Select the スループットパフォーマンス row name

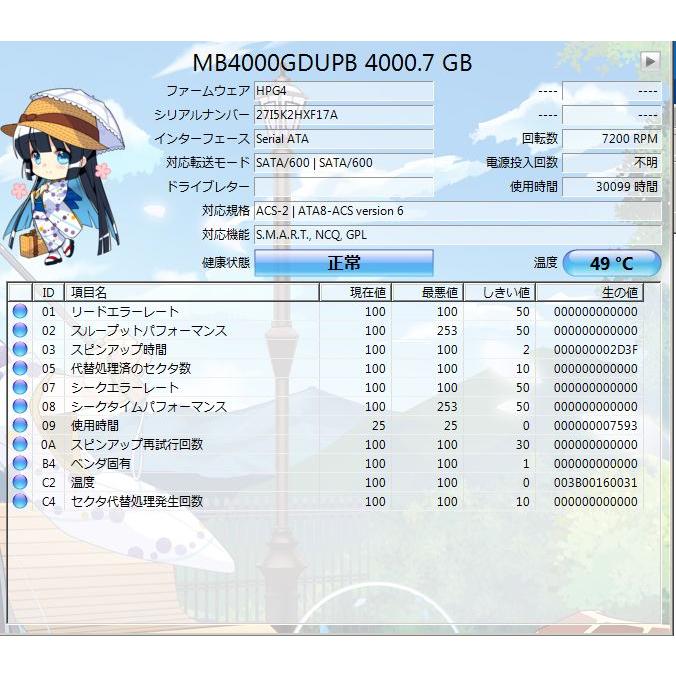(x=149, y=330)
